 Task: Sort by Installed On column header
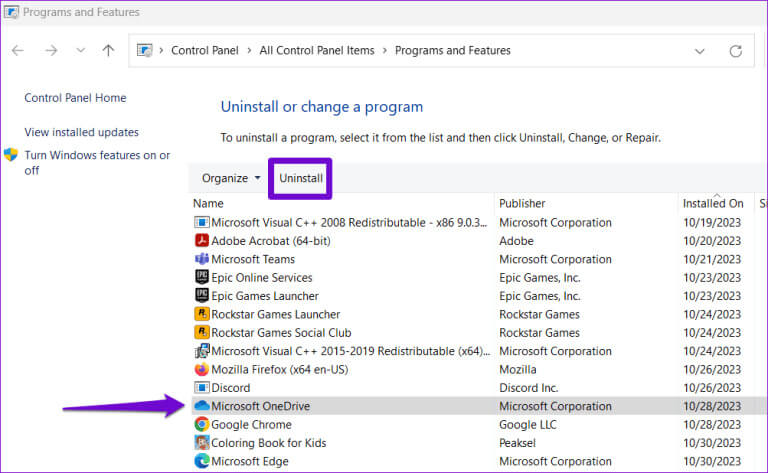coord(713,203)
